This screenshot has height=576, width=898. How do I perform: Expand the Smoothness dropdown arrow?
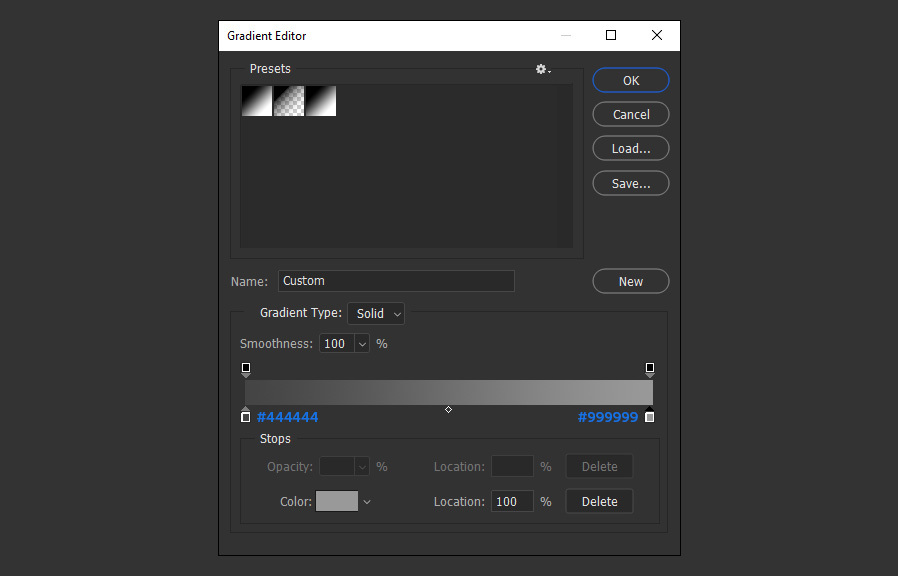click(x=362, y=344)
